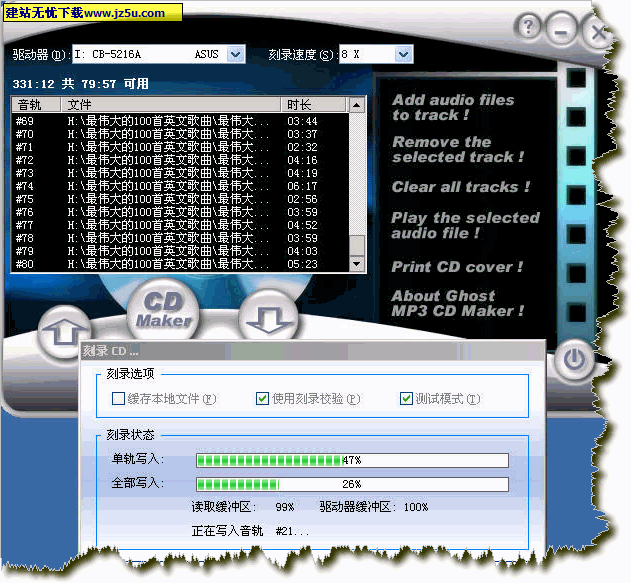Toggle the 使用刻录校验 checkbox

[x=263, y=399]
